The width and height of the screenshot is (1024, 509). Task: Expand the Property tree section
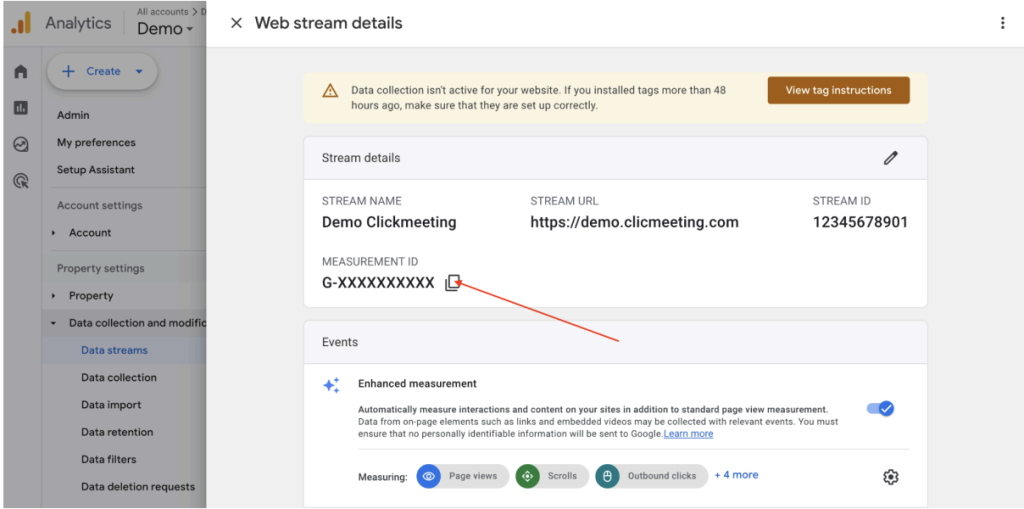pyautogui.click(x=53, y=296)
